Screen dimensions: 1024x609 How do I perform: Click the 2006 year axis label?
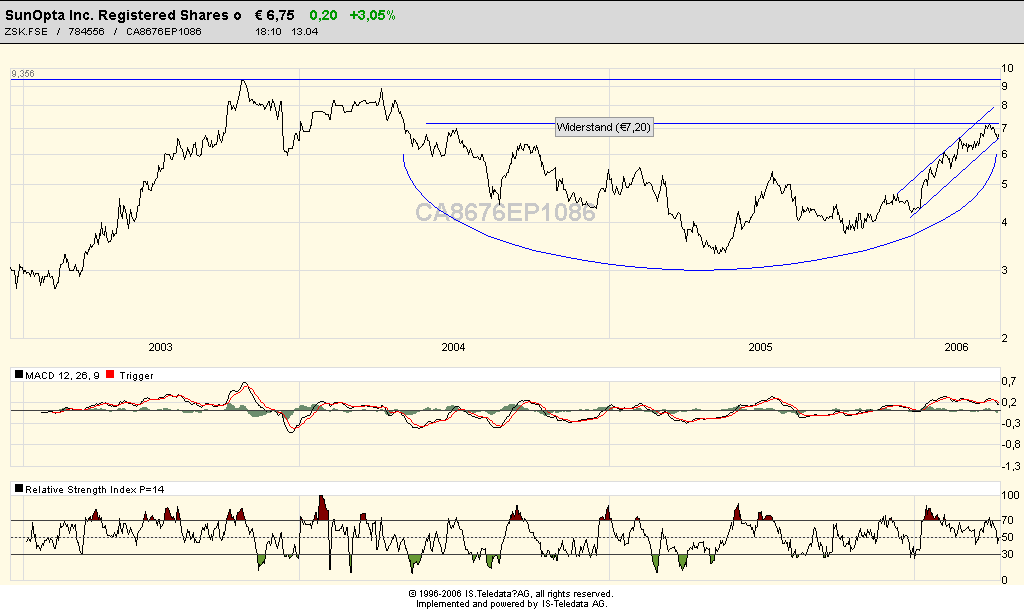tap(956, 347)
